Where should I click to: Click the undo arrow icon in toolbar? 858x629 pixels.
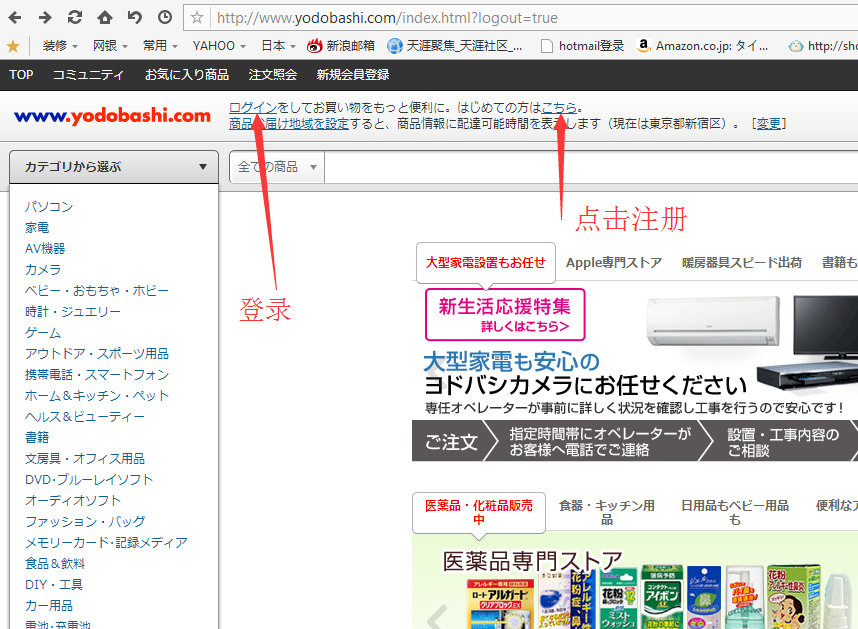134,18
